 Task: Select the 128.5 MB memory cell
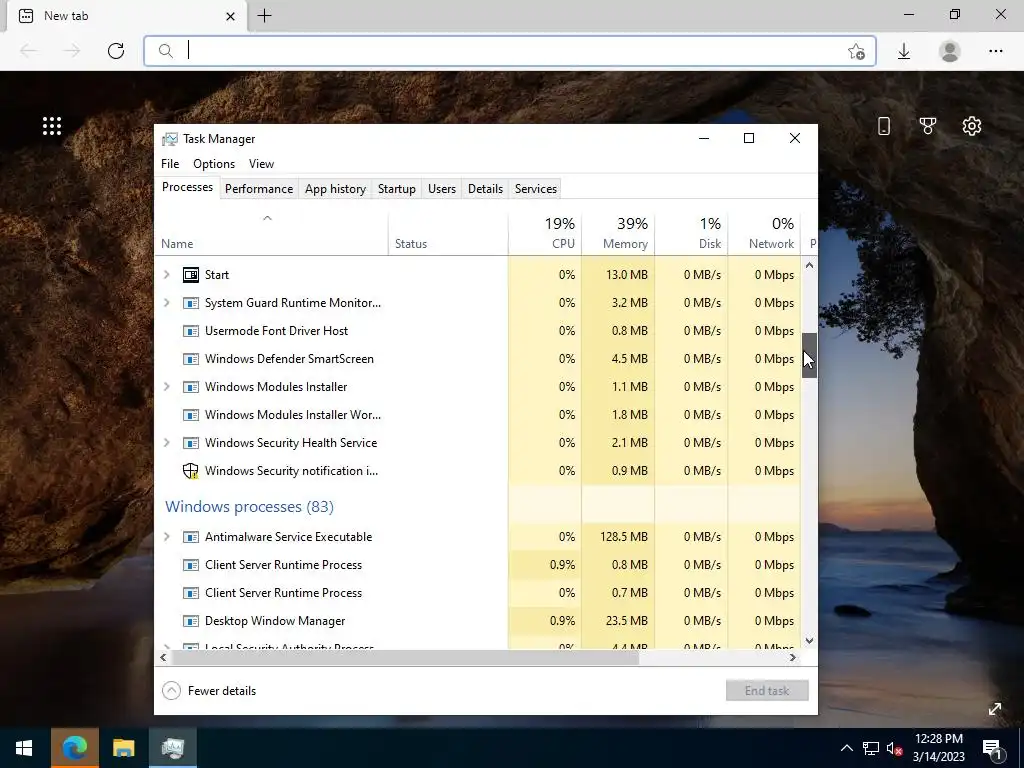pyautogui.click(x=618, y=537)
